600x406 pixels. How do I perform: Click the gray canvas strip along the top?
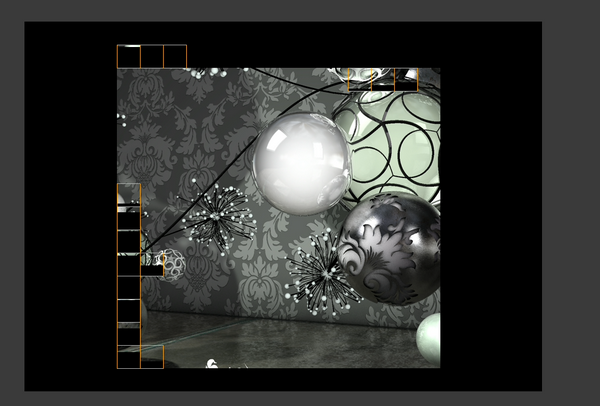(300, 10)
